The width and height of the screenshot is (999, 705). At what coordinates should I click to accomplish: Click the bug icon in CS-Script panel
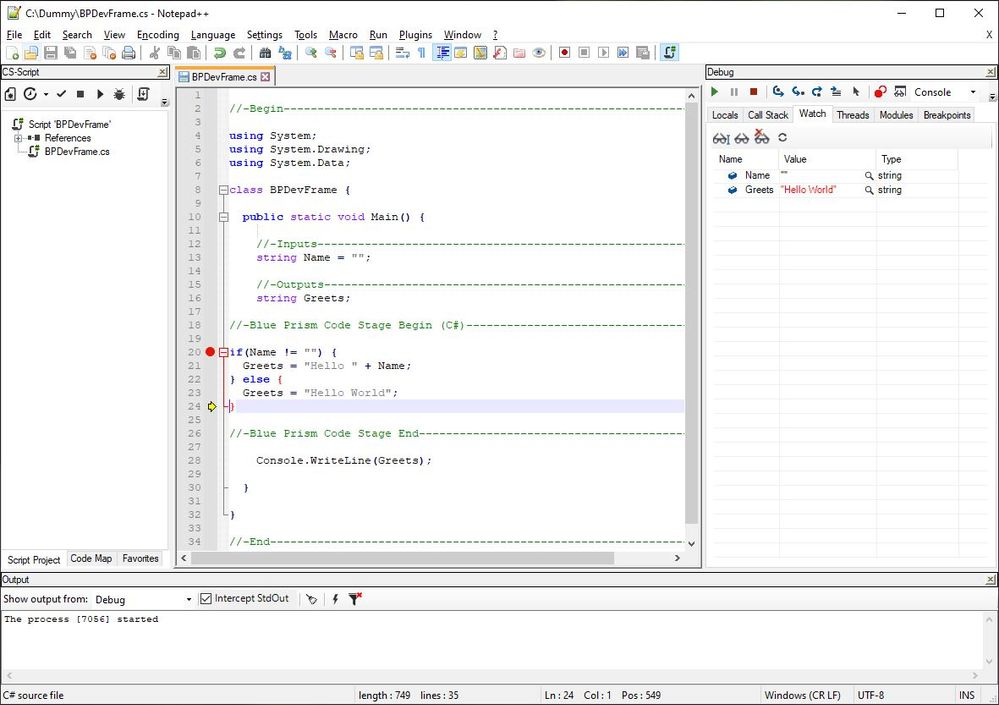[119, 94]
